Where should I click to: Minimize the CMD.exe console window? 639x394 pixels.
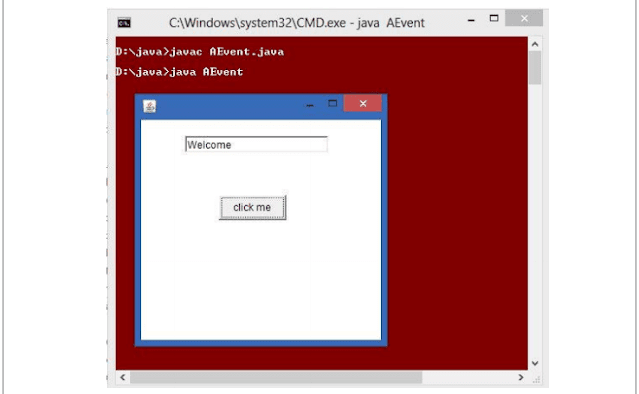[471, 20]
